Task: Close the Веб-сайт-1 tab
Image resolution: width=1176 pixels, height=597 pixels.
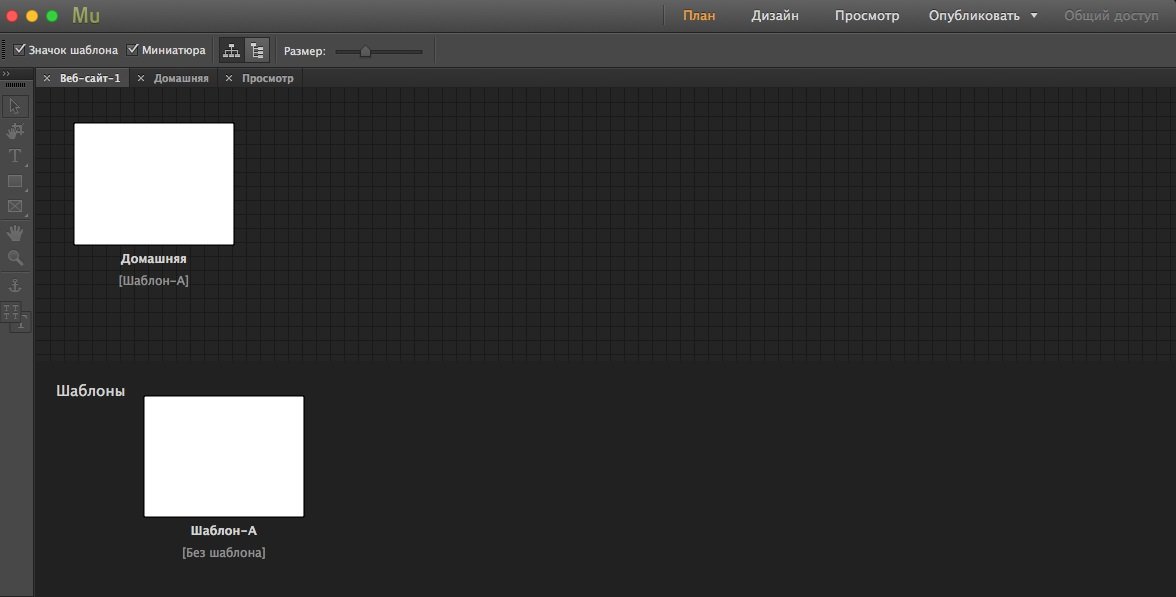Action: pyautogui.click(x=47, y=78)
